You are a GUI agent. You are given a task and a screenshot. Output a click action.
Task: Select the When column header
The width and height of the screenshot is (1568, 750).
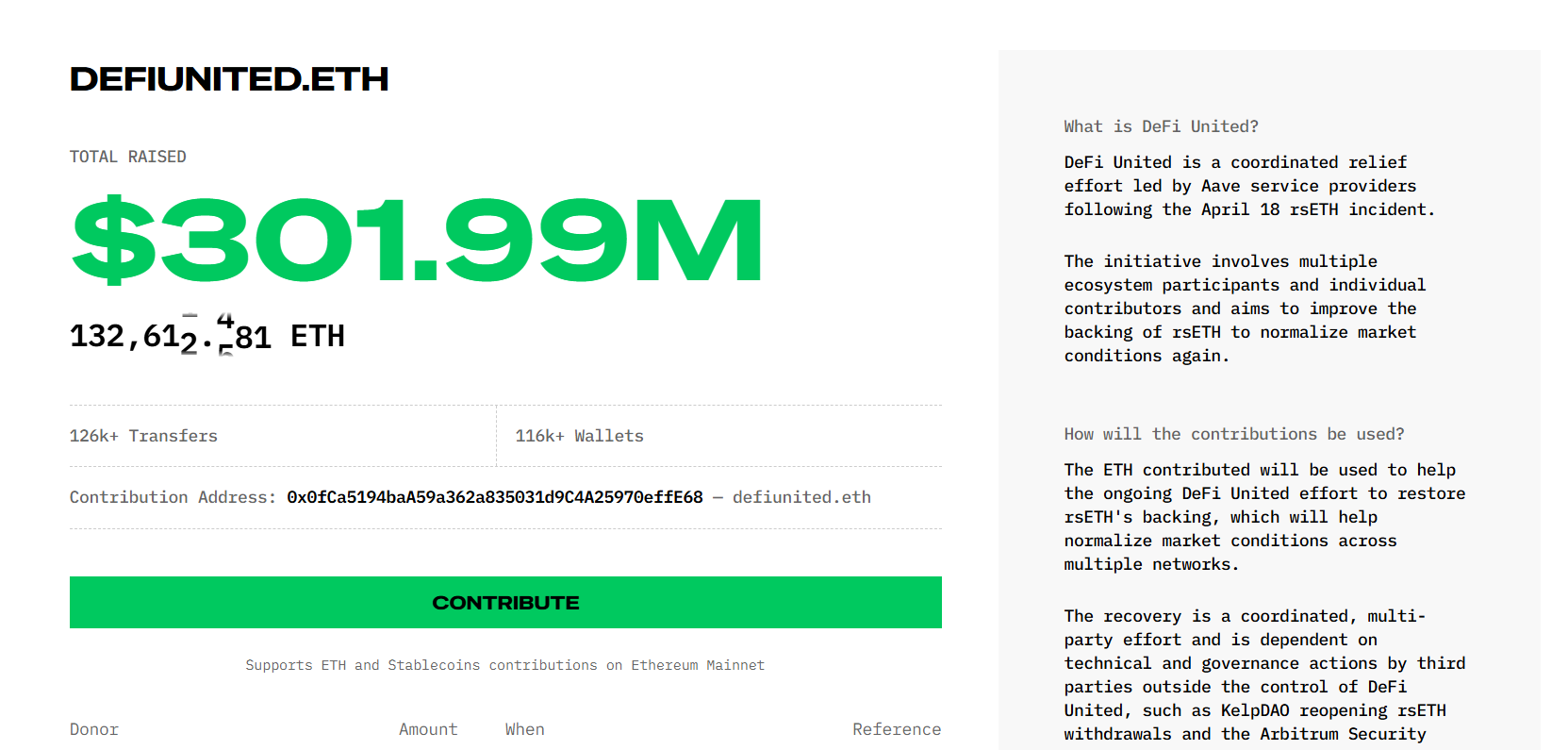tap(524, 729)
